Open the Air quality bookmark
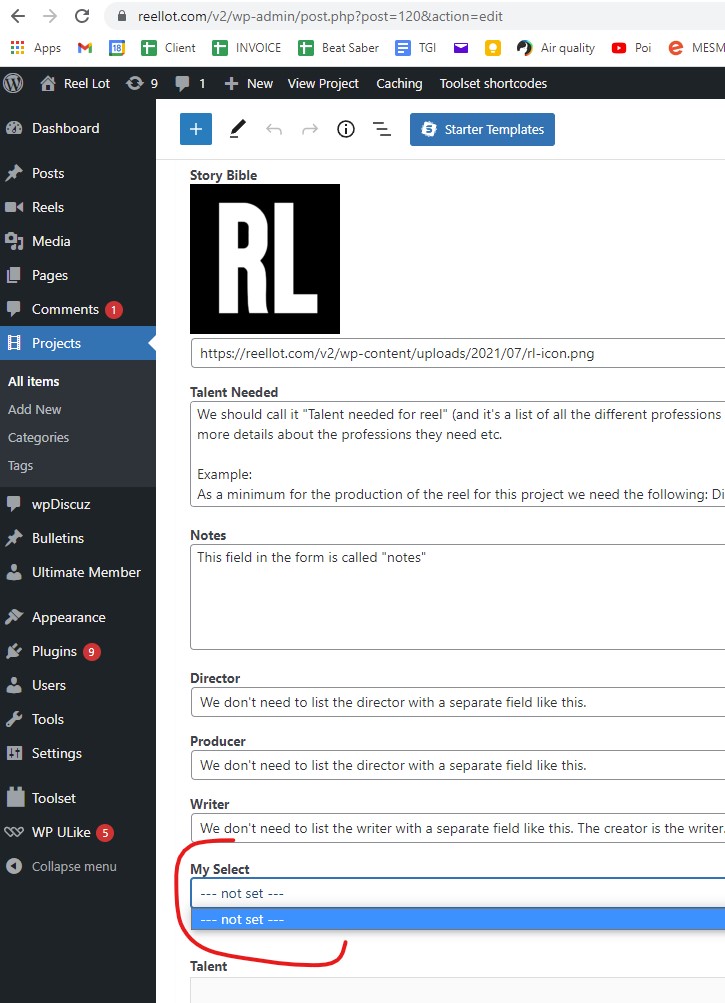This screenshot has height=1003, width=725. coord(556,48)
